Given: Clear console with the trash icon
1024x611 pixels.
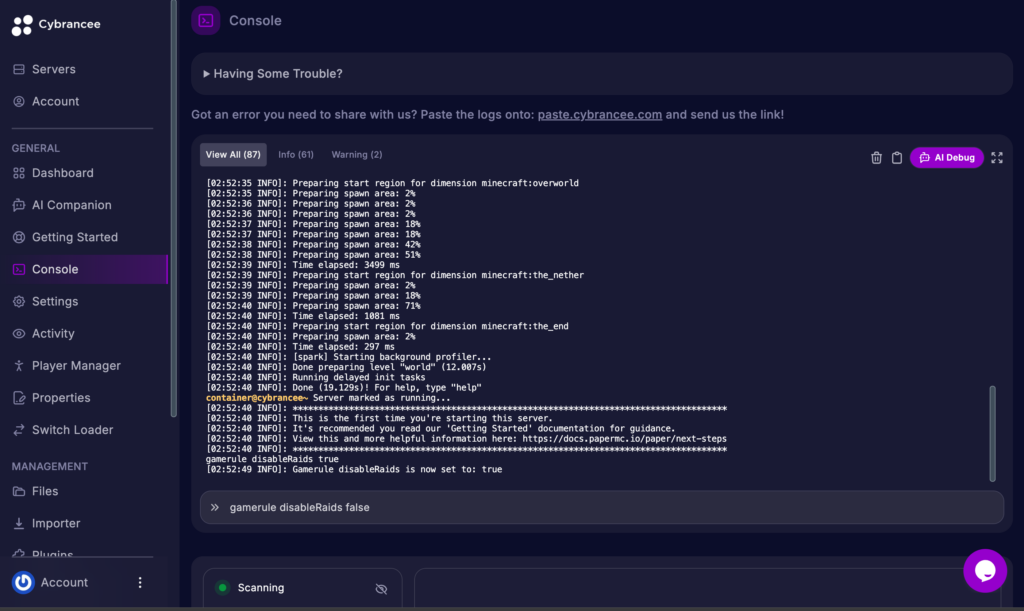Looking at the screenshot, I should pyautogui.click(x=876, y=157).
